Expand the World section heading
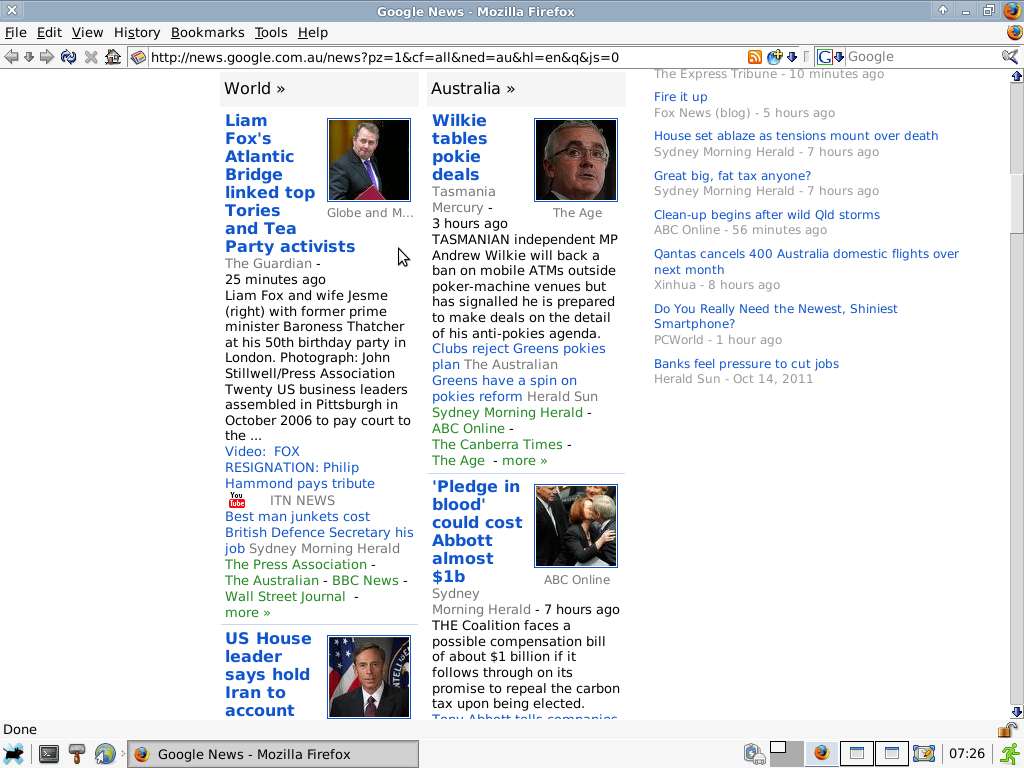The image size is (1024, 768). coord(255,88)
